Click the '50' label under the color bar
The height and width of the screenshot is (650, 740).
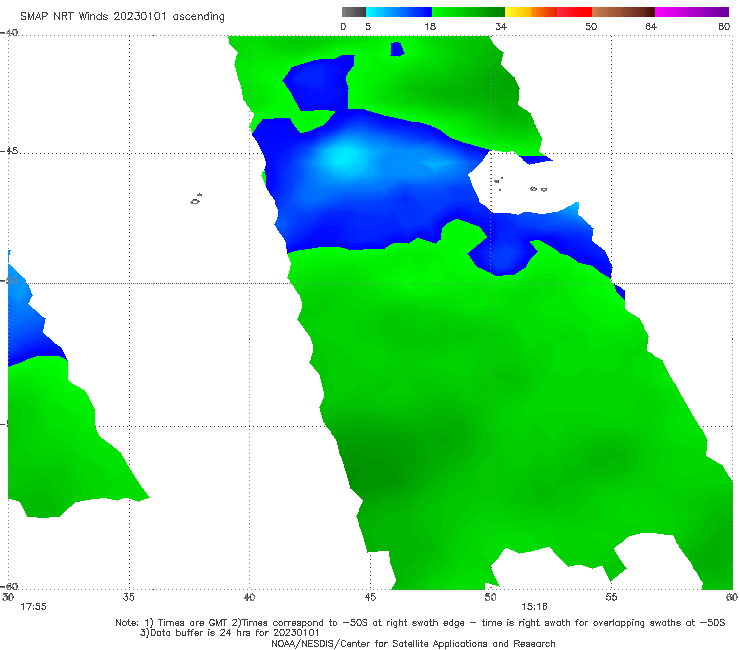point(591,27)
